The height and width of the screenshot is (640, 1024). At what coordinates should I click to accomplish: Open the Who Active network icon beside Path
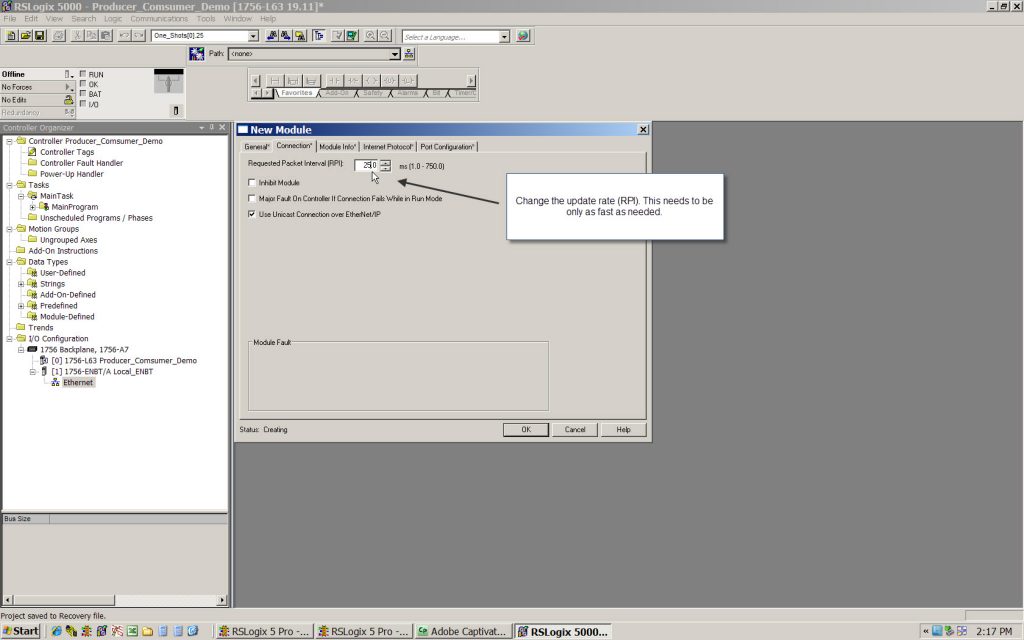point(409,54)
